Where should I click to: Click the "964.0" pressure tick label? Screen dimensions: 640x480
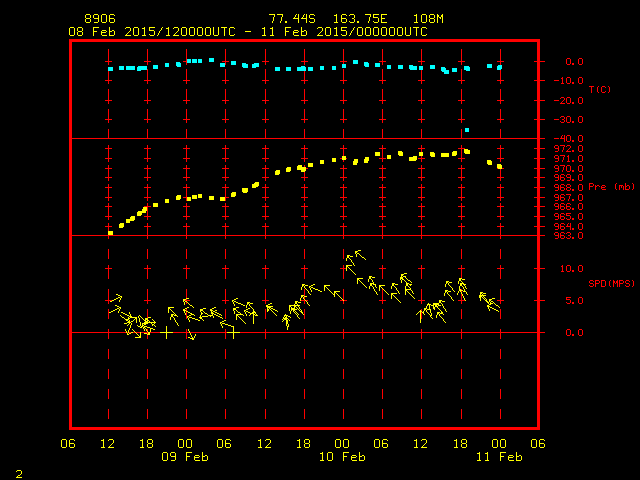[569, 227]
